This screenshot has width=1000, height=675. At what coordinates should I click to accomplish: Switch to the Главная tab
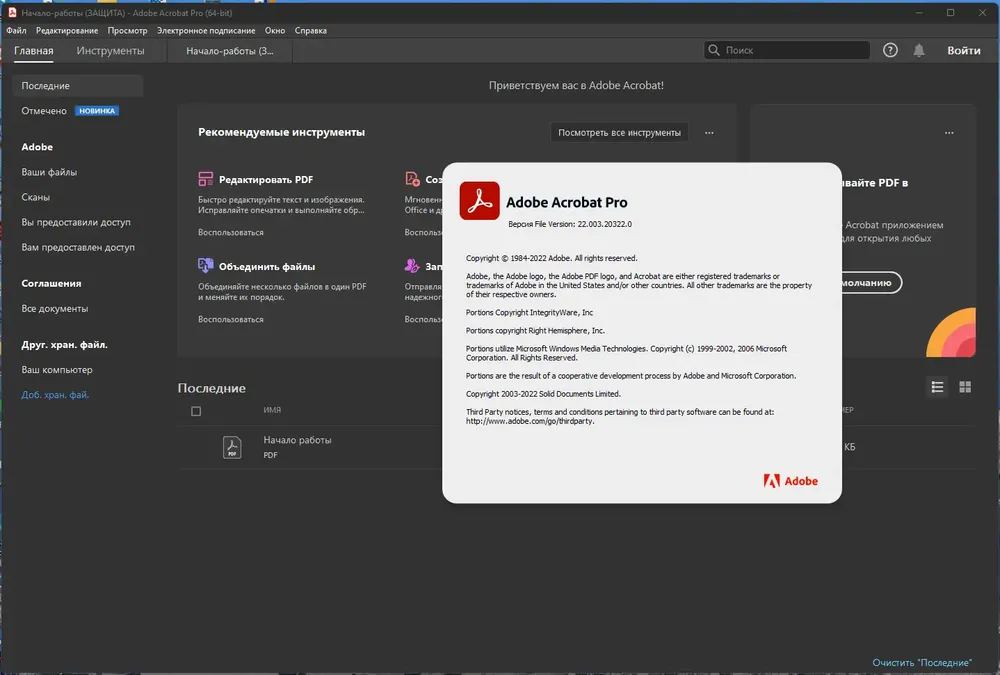click(x=34, y=51)
